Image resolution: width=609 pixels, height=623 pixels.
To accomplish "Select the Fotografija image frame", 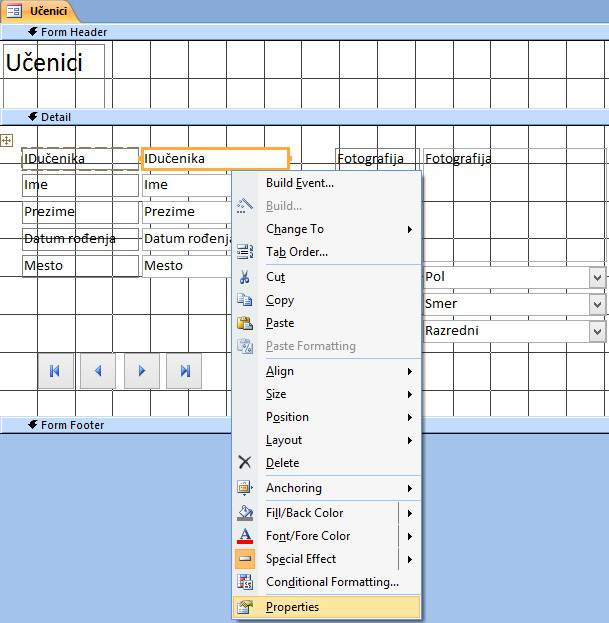I will pos(515,205).
